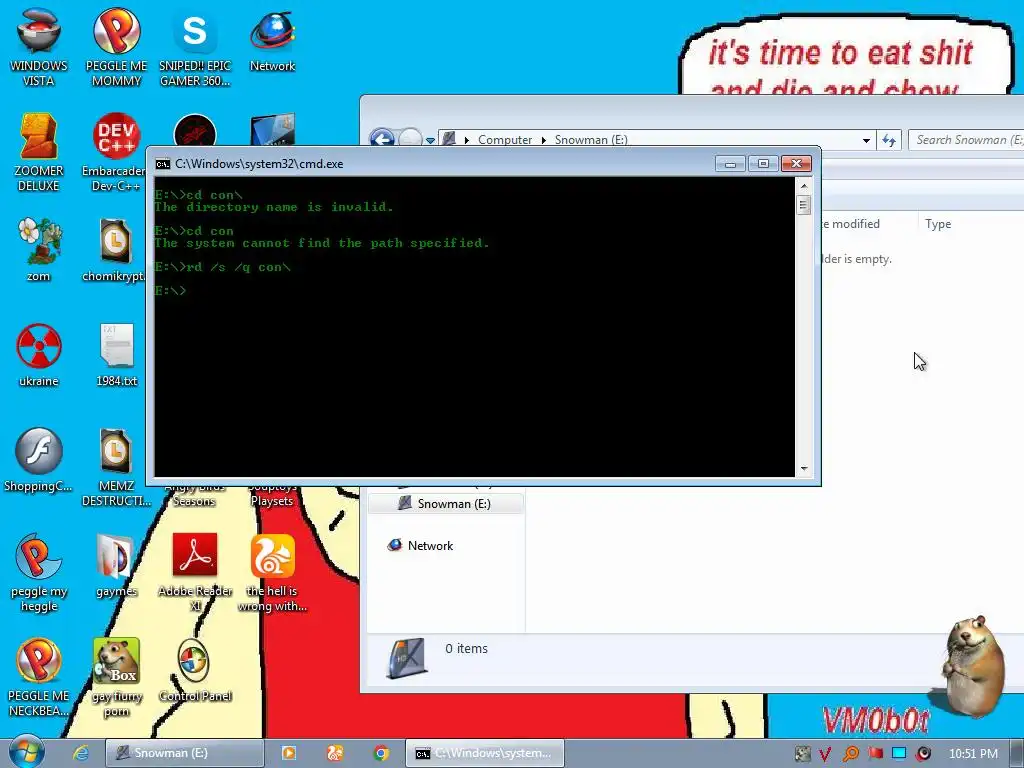Screen dimensions: 1024x768
Task: Expand arrow between Computer and Snowman
Action: pos(543,140)
